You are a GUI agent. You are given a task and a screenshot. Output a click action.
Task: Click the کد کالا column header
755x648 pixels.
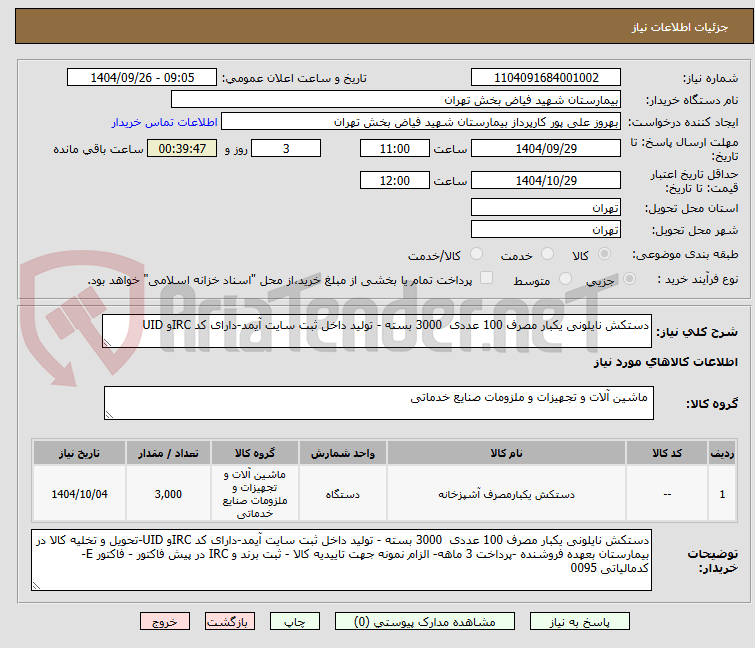(x=667, y=453)
